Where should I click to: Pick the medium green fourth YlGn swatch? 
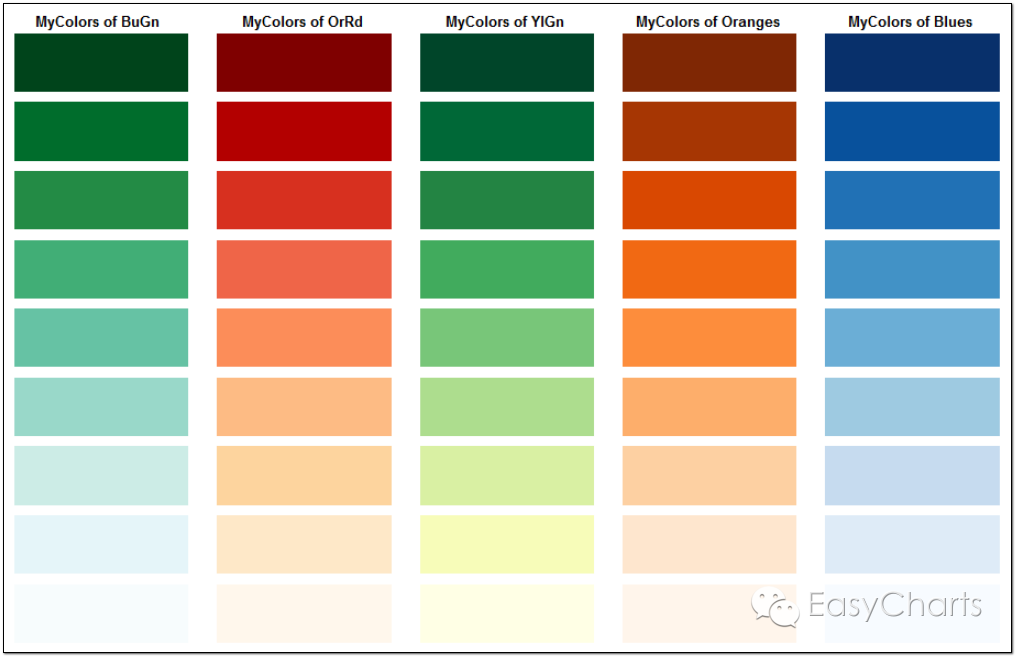pyautogui.click(x=507, y=269)
